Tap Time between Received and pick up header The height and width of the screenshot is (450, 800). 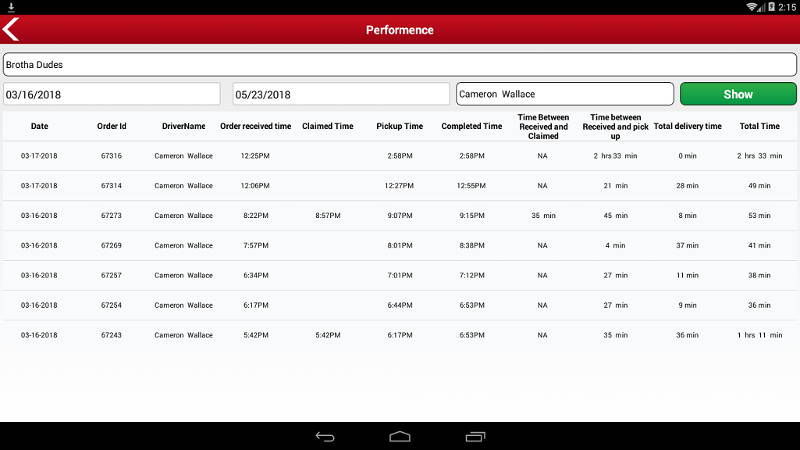pyautogui.click(x=615, y=127)
